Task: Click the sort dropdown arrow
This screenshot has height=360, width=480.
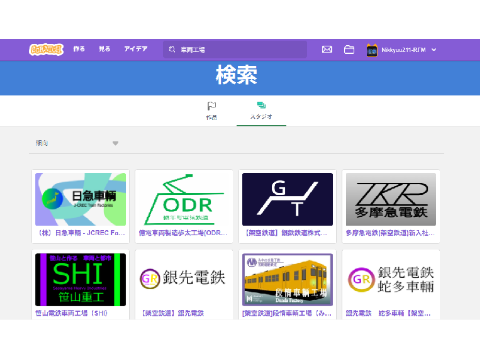Action: (x=115, y=143)
